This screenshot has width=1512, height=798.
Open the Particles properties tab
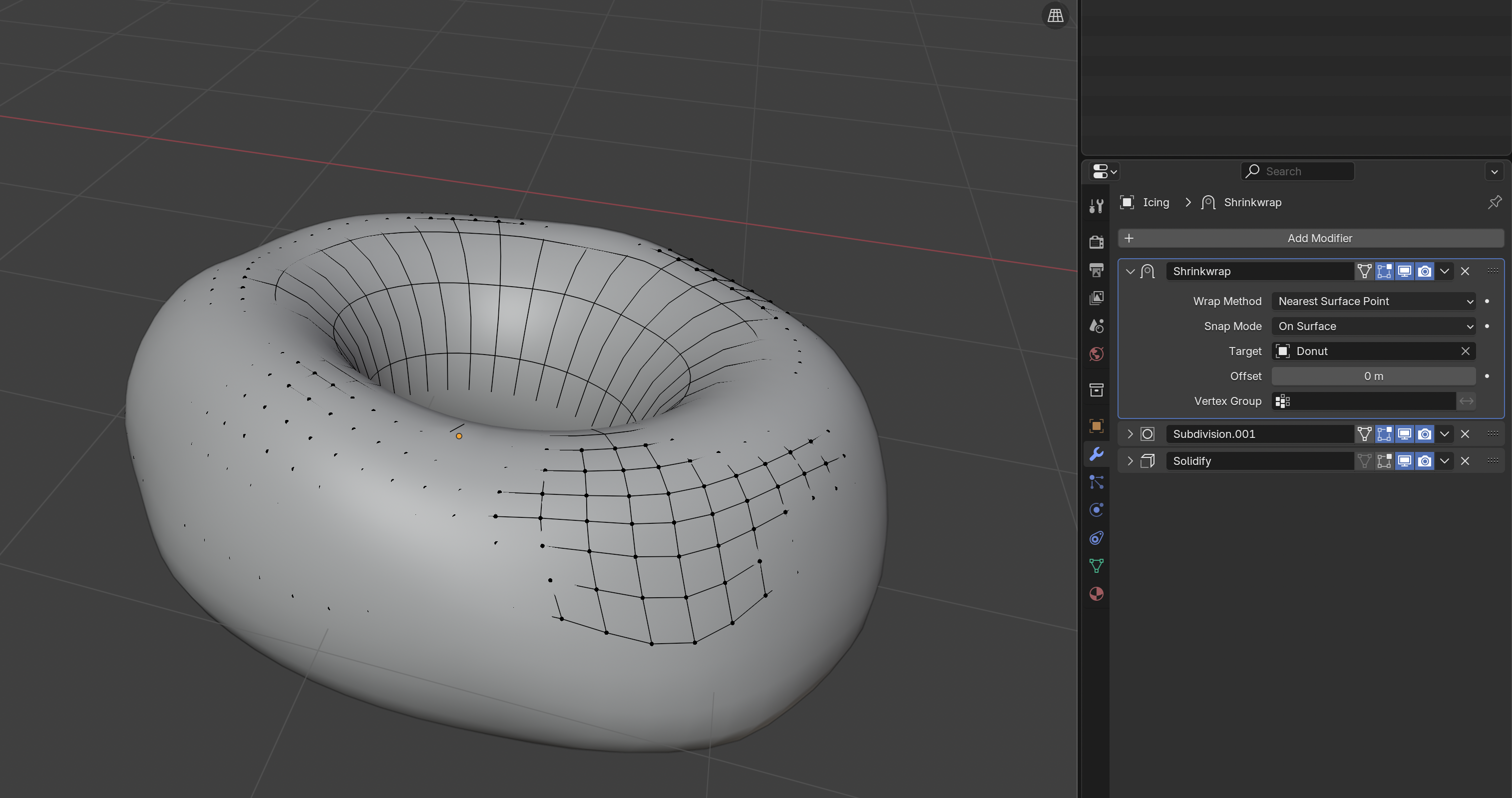pos(1096,482)
